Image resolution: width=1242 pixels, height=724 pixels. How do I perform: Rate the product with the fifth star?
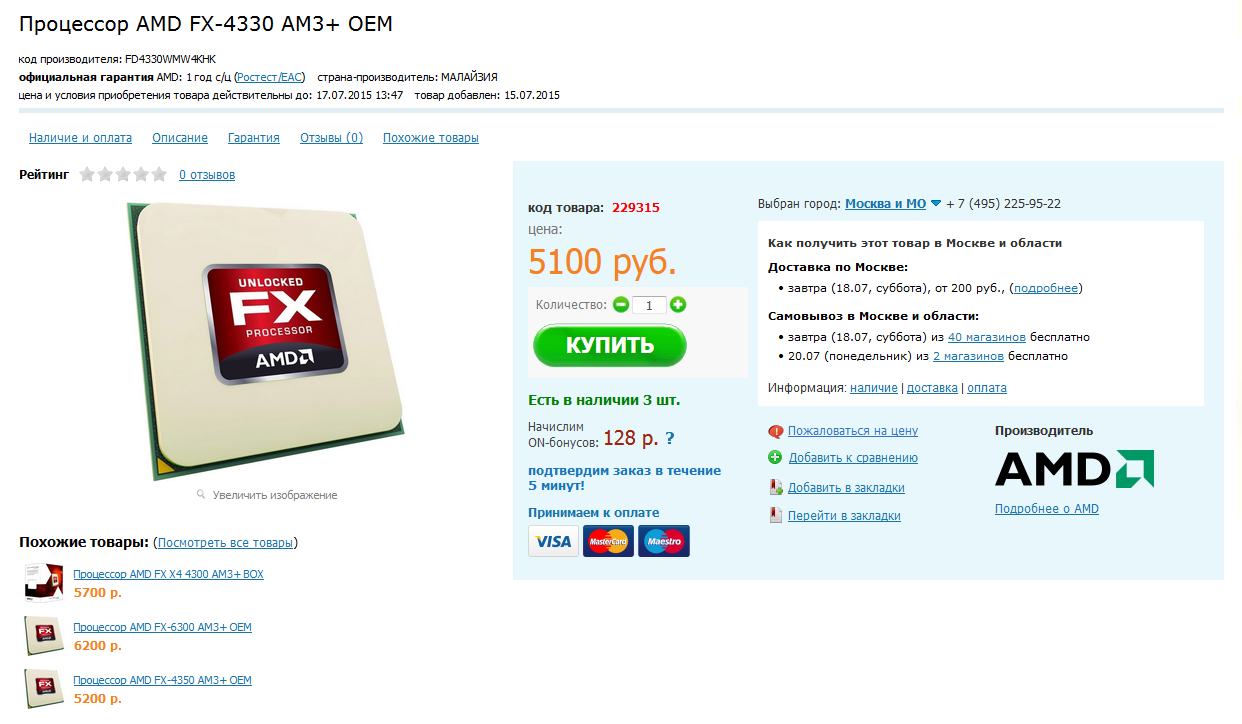tap(159, 175)
